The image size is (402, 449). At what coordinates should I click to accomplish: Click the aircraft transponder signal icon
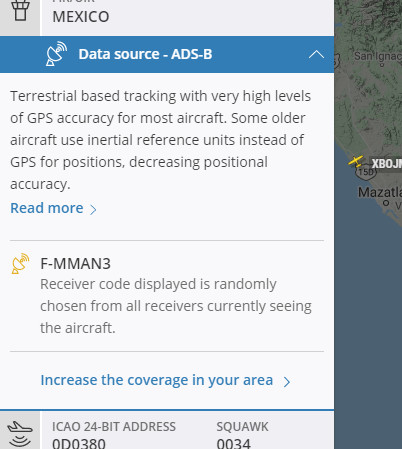pyautogui.click(x=20, y=433)
